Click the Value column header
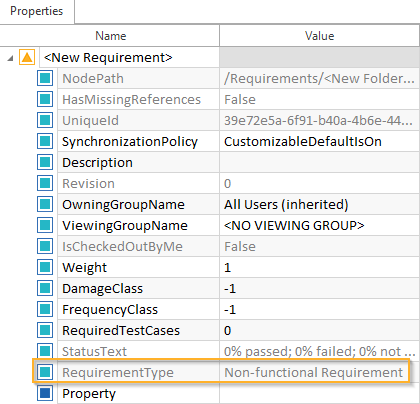420x404 pixels. [x=319, y=36]
